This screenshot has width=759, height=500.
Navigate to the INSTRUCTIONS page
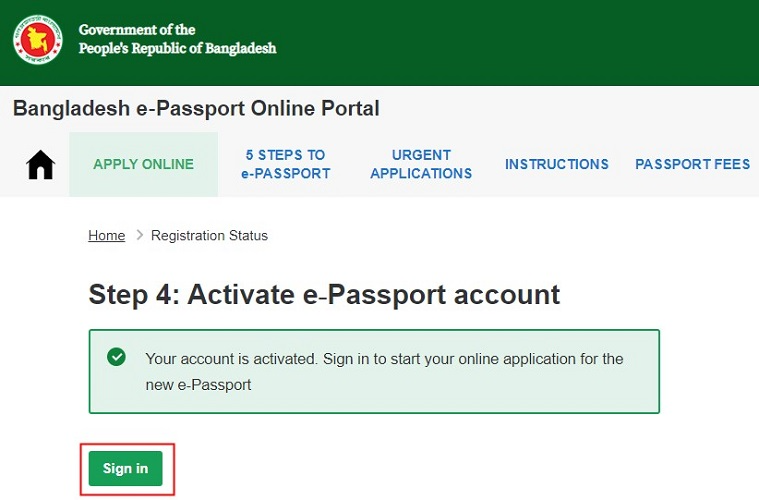[556, 164]
